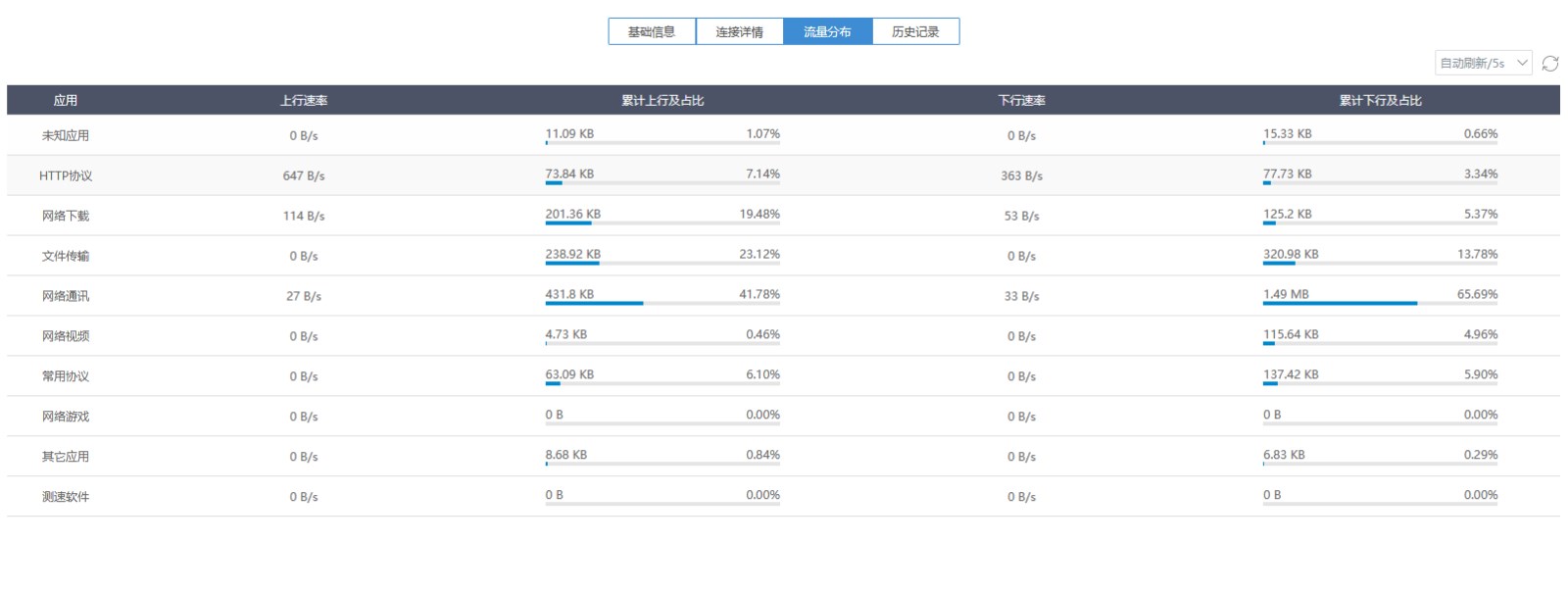Image resolution: width=1568 pixels, height=592 pixels.
Task: Click the 1.49 MB download progress bar
Action: pos(1380,304)
